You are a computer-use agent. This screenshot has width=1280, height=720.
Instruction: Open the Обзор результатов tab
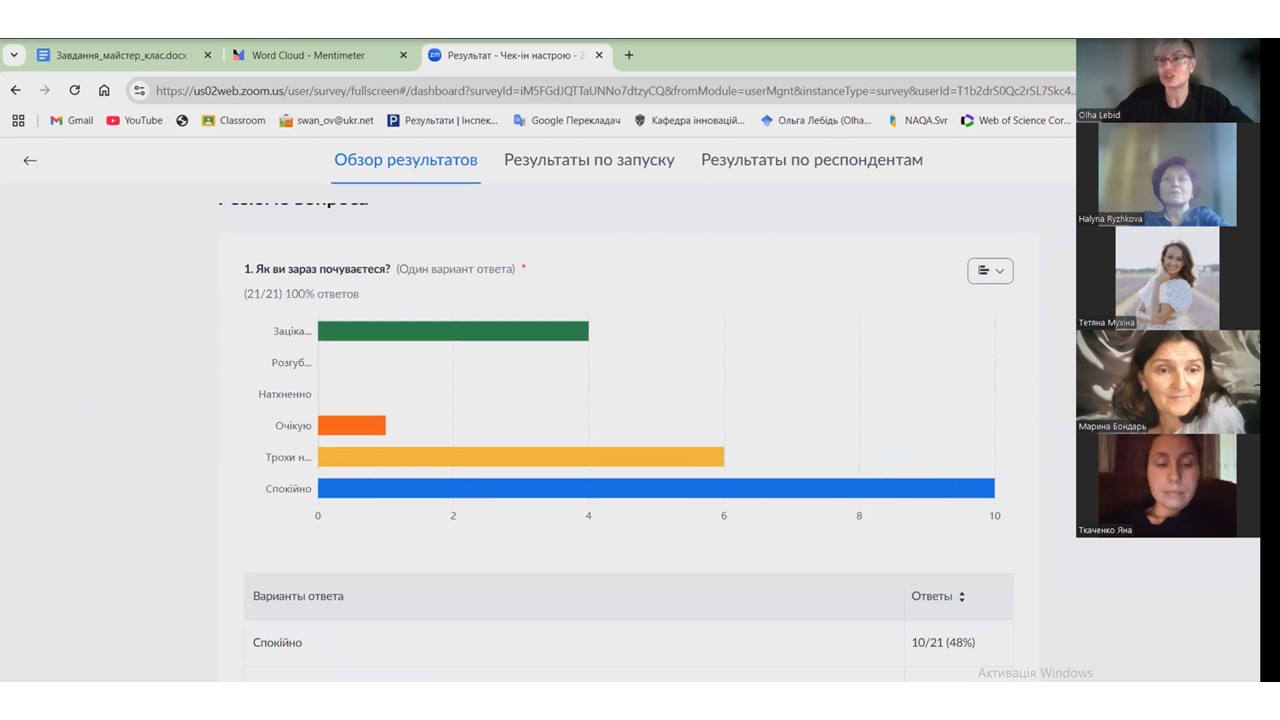click(406, 160)
